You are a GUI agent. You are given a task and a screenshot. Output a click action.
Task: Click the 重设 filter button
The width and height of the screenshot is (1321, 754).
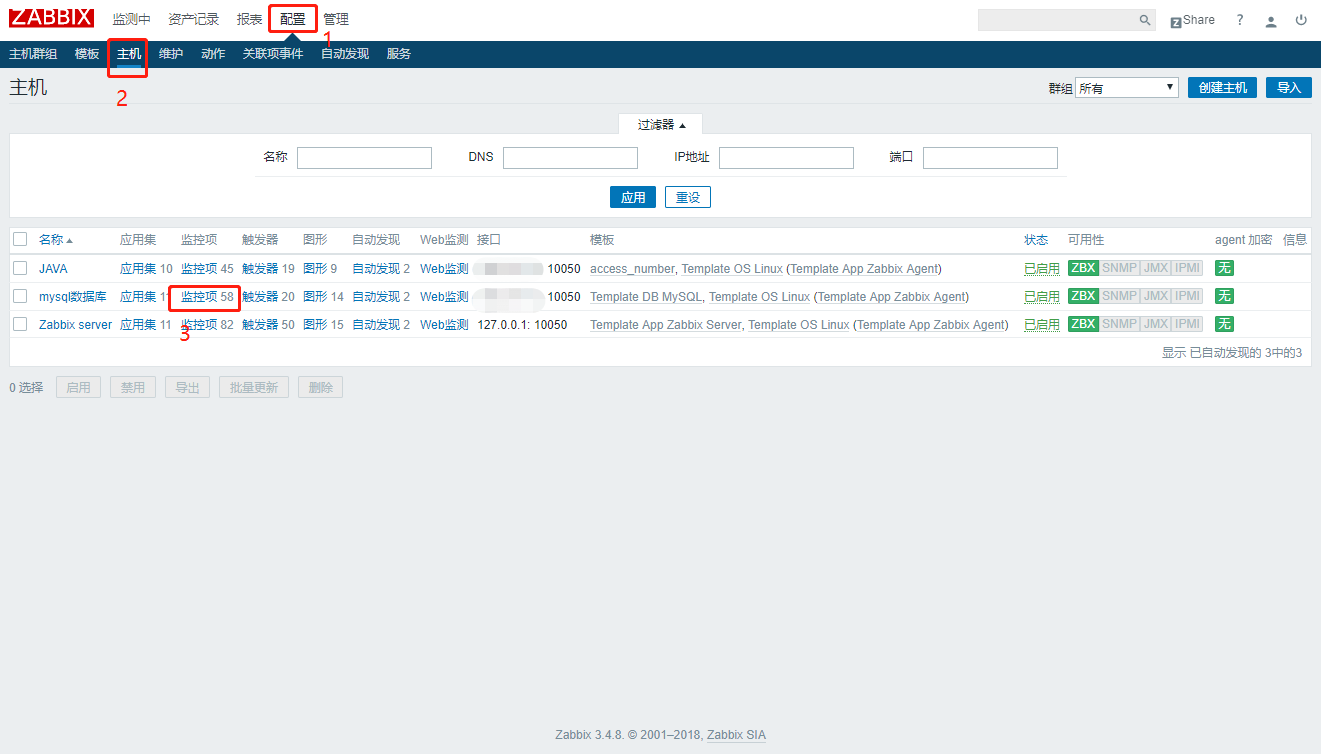[x=688, y=197]
